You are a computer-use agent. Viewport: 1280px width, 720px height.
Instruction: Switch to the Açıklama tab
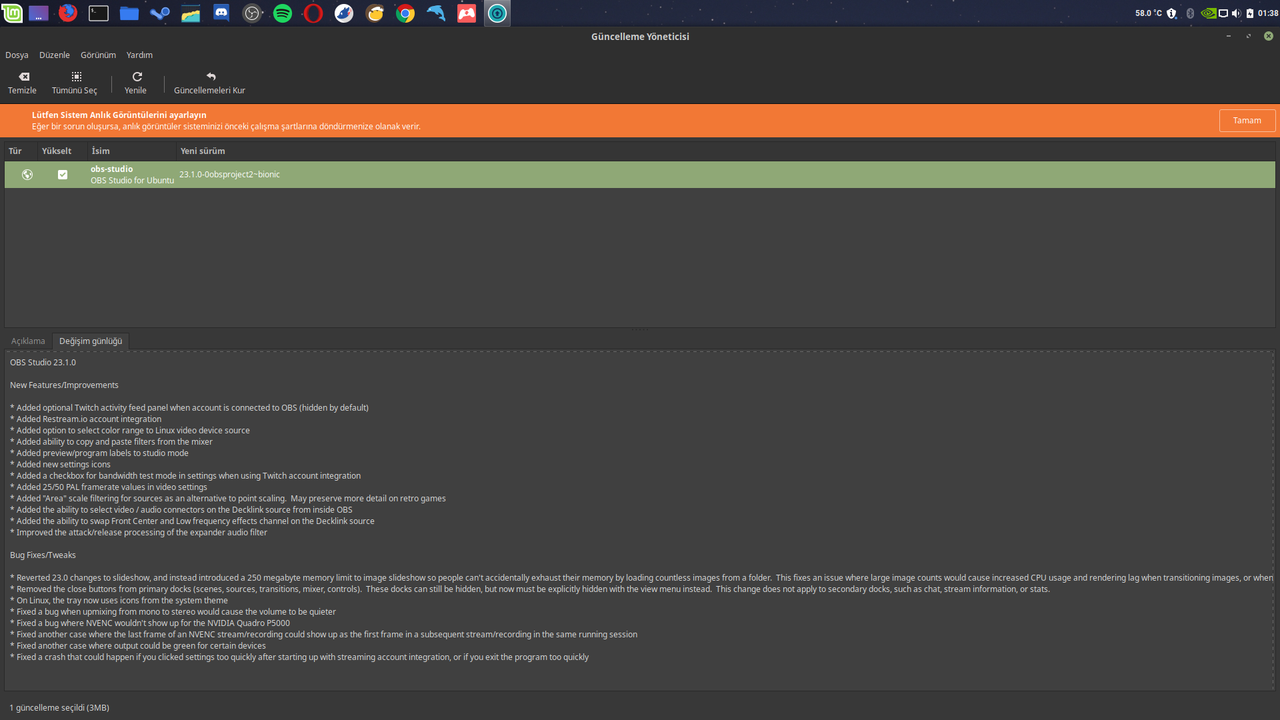[28, 341]
